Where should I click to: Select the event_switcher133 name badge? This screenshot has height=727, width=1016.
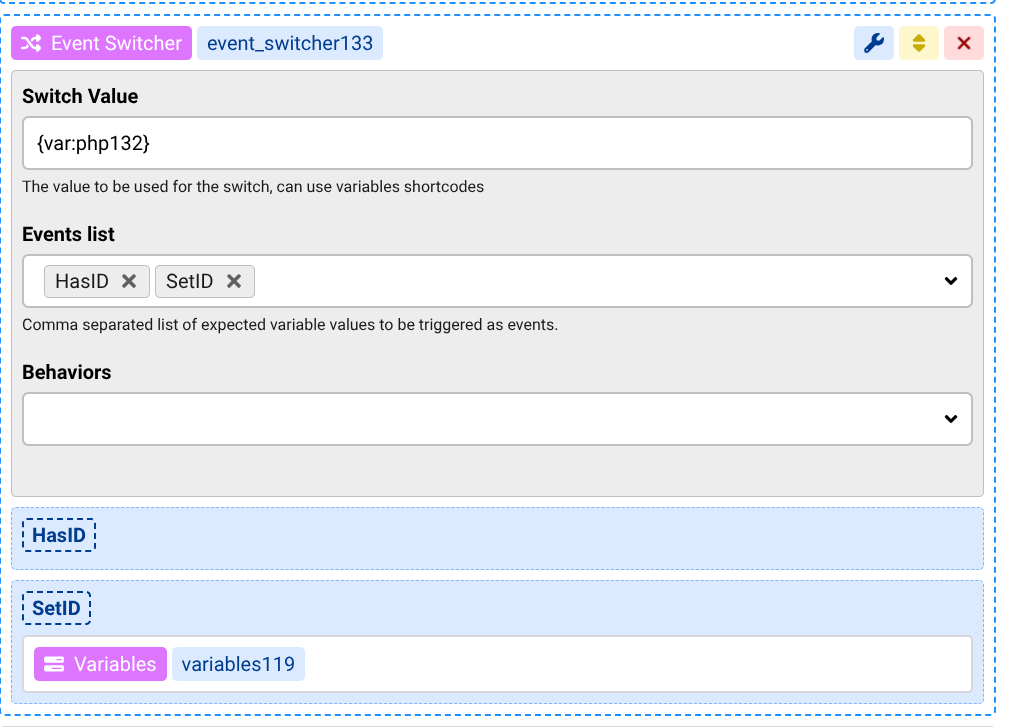coord(290,43)
